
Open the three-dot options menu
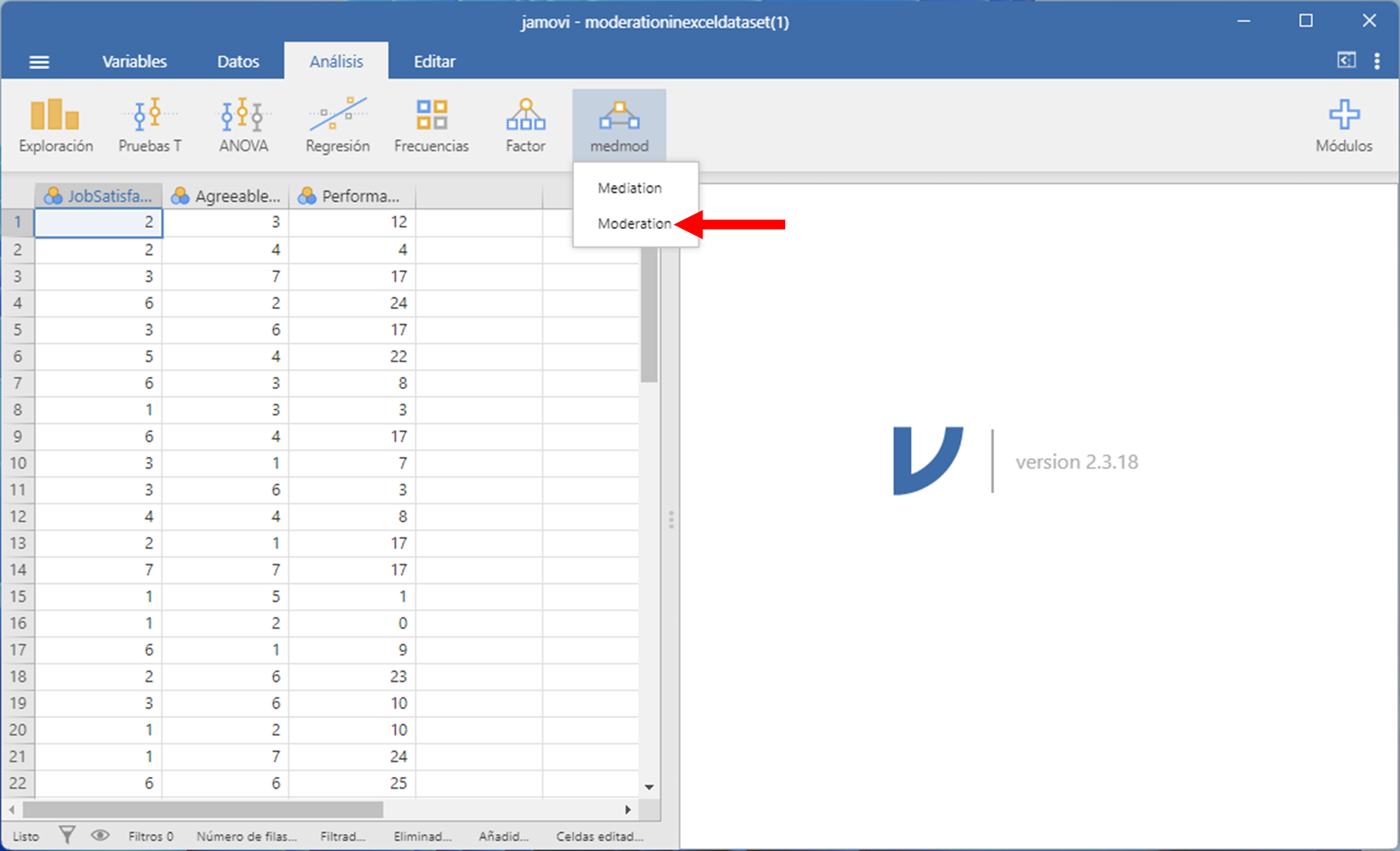pos(1376,61)
